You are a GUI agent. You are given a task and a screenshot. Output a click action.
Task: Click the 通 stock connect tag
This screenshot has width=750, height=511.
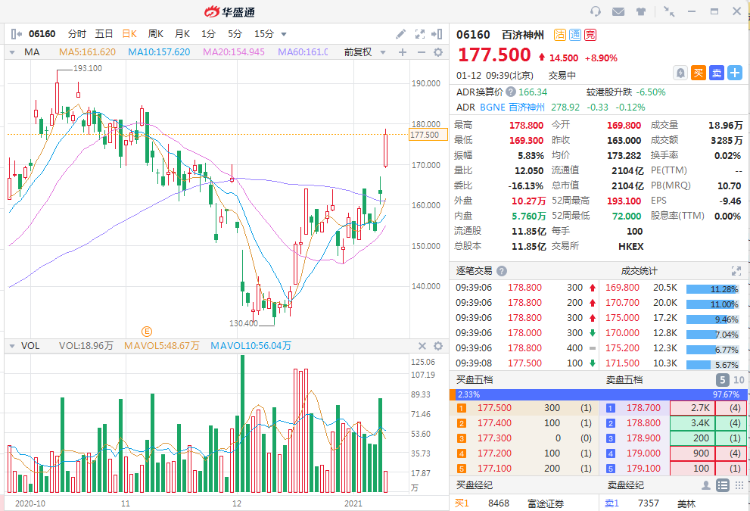[575, 34]
